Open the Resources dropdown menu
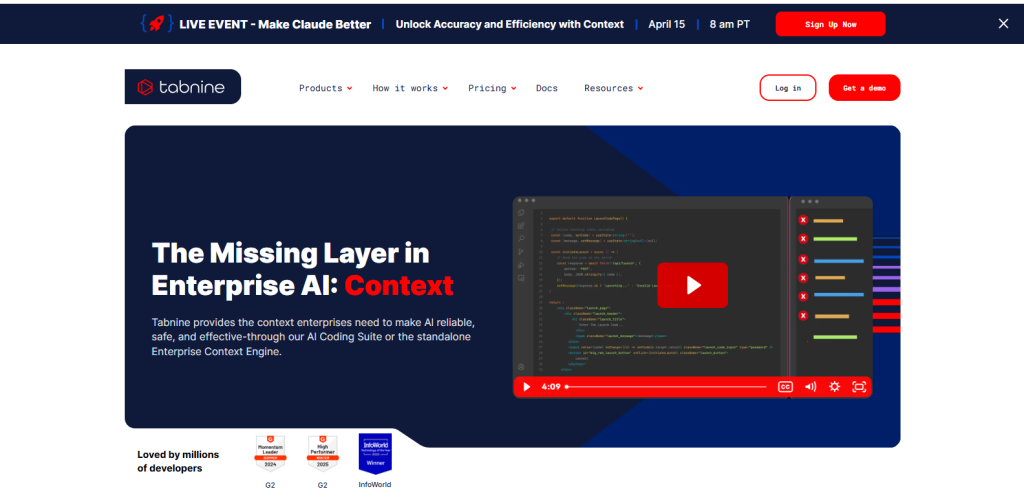 (612, 88)
